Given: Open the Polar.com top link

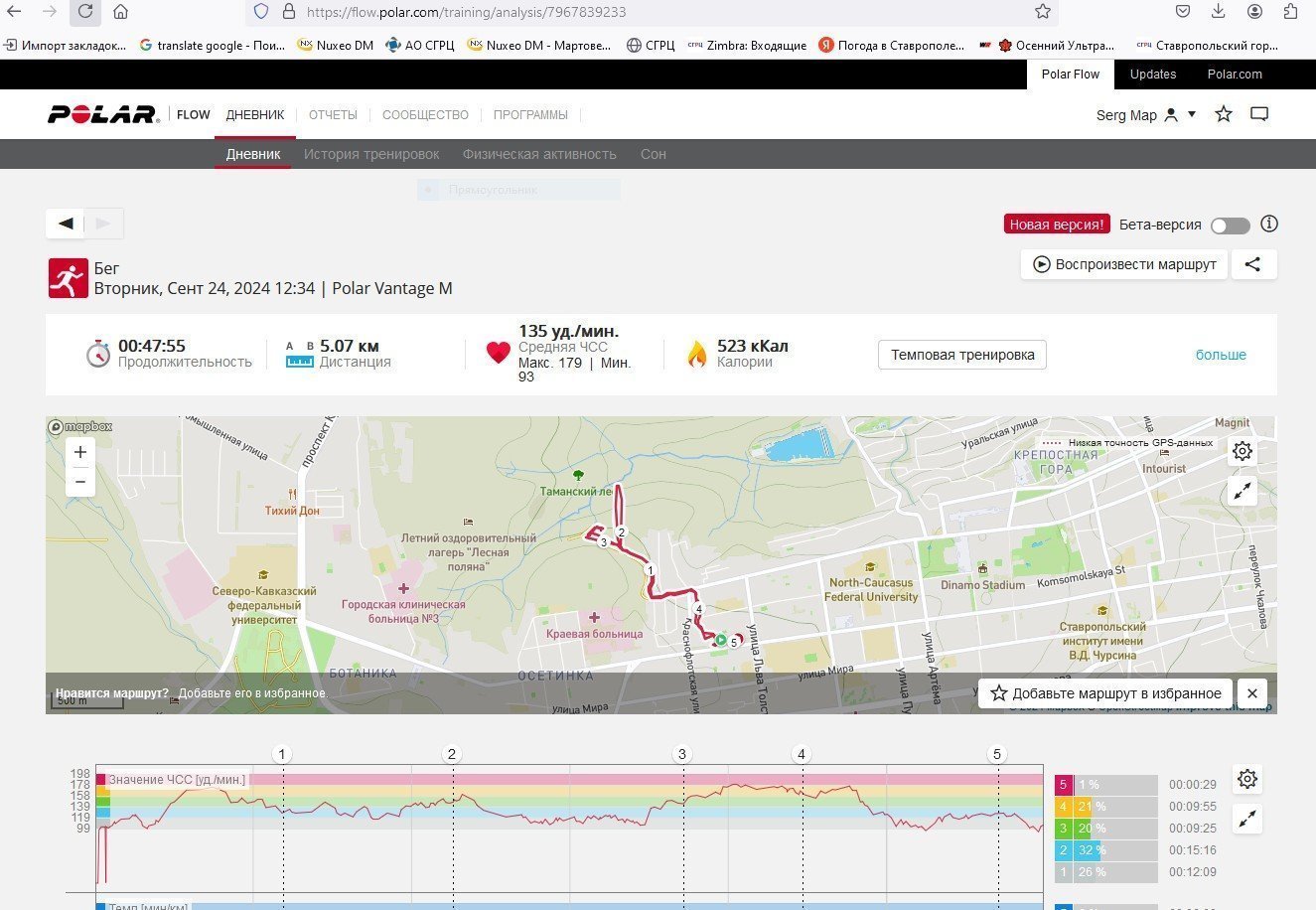Looking at the screenshot, I should click(1235, 75).
